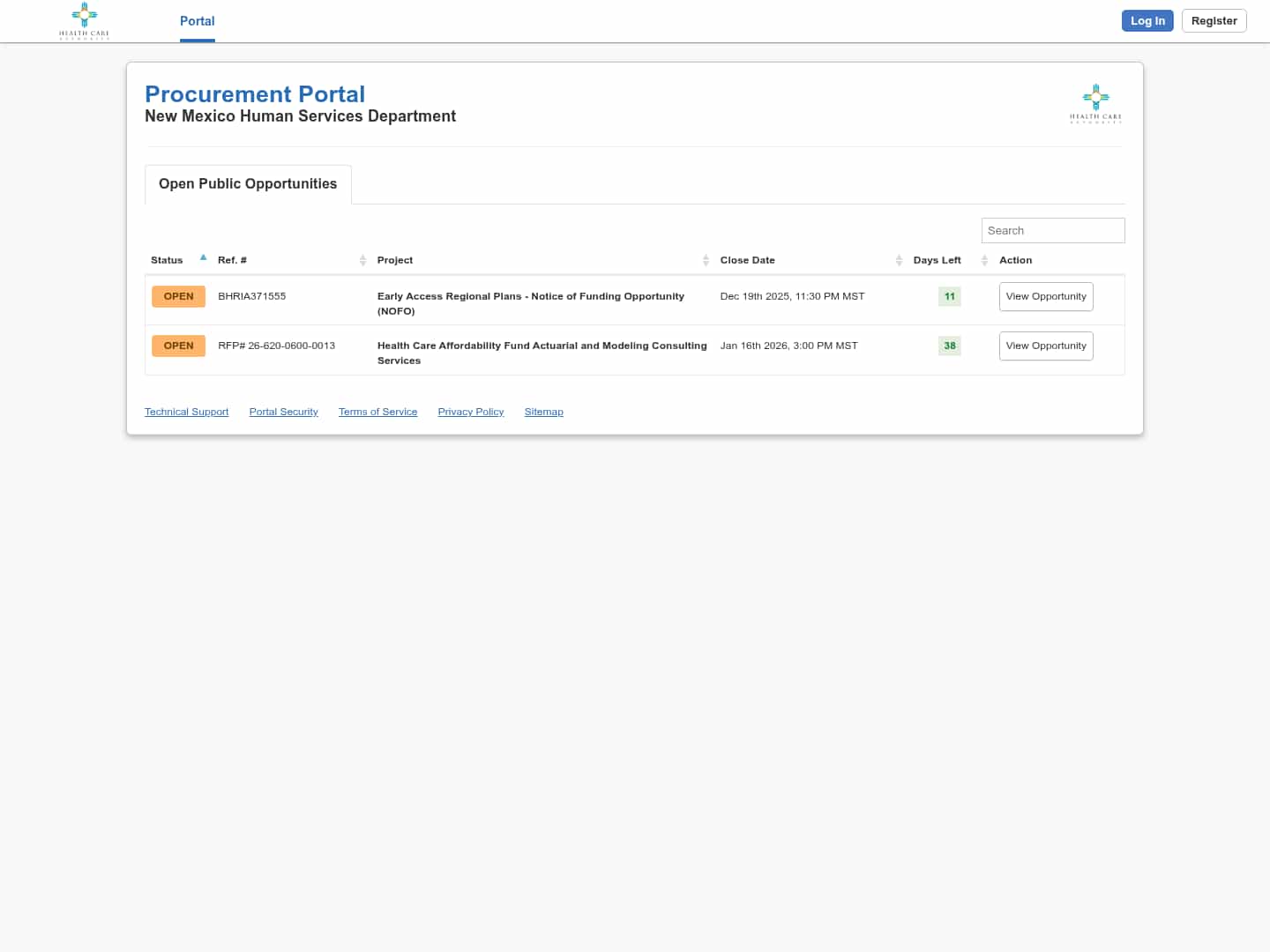The image size is (1270, 952).
Task: View the Health Care Affordability Fund opportunity
Action: 1045,346
